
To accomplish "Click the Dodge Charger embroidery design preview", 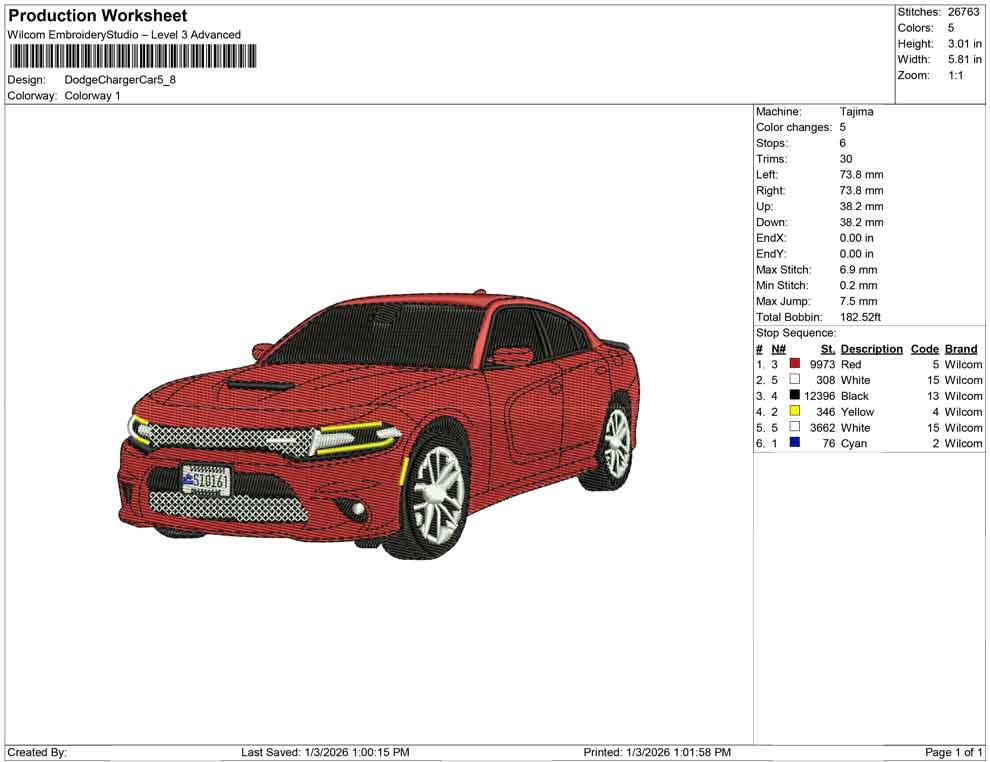I will click(x=379, y=424).
